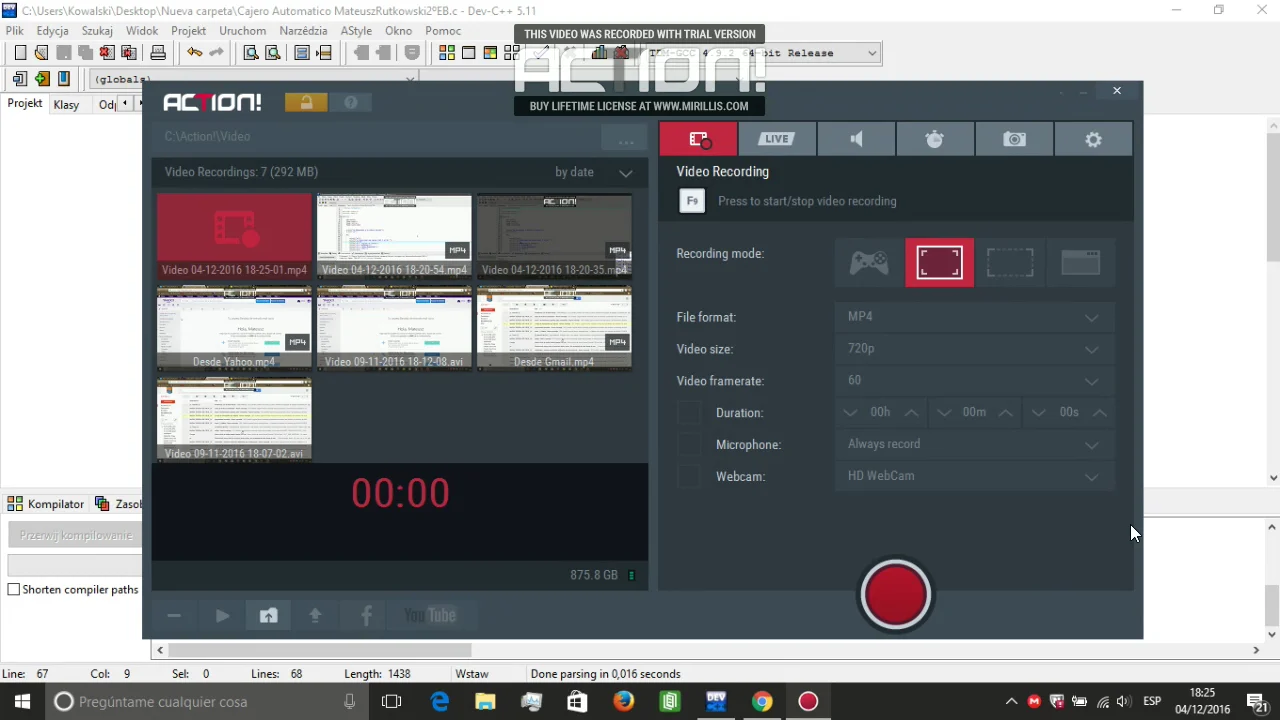Open Action! help question mark icon
Image resolution: width=1280 pixels, height=720 pixels.
[351, 102]
